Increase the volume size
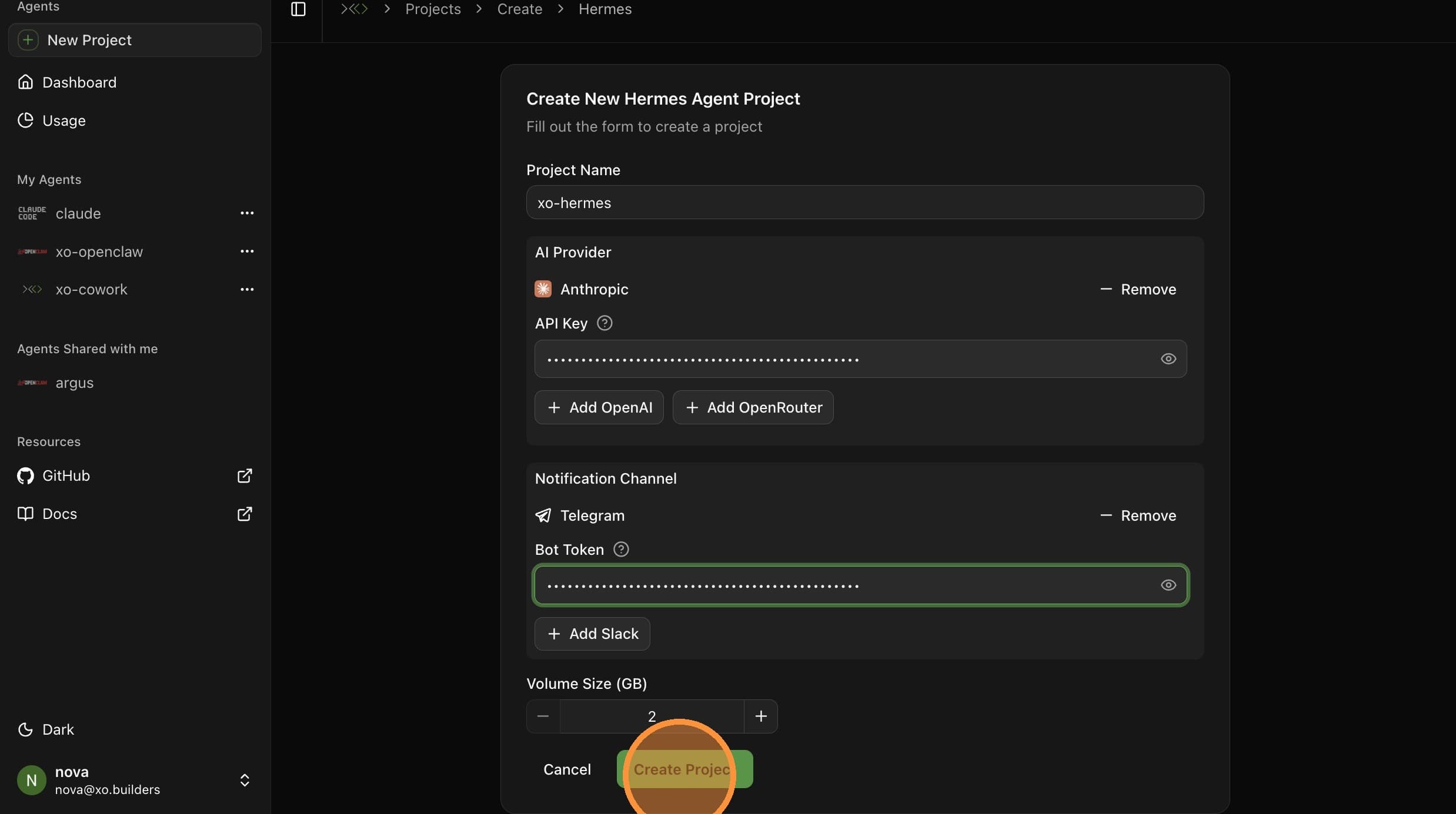1456x814 pixels. coord(761,716)
